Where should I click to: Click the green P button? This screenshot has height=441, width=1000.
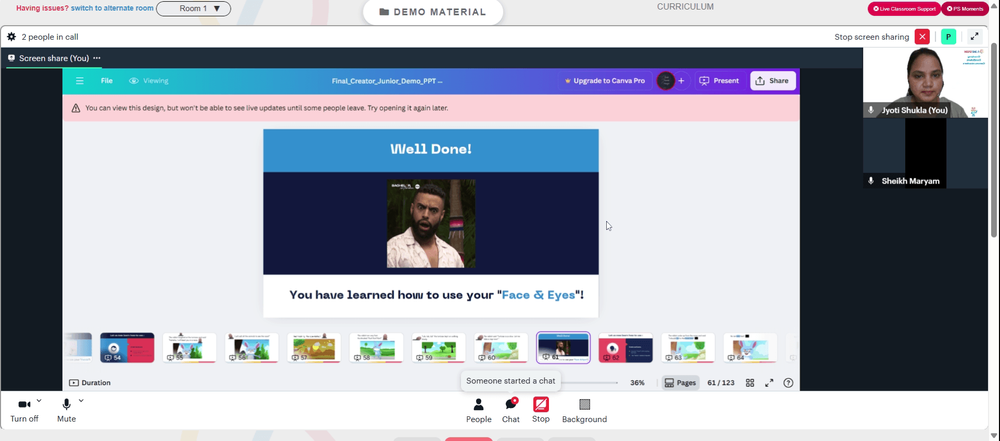pyautogui.click(x=948, y=37)
